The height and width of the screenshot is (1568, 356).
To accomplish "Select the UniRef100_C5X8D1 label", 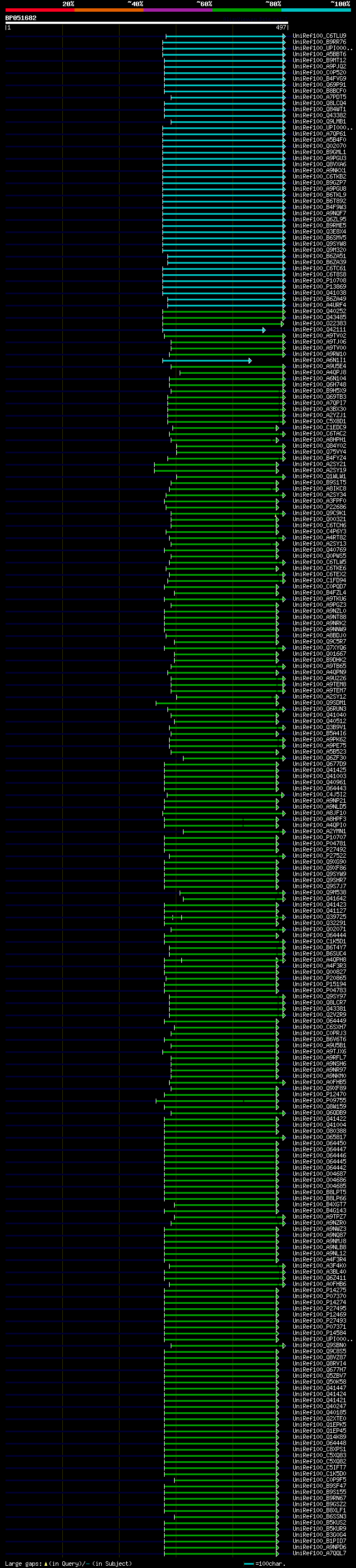I will tap(319, 421).
